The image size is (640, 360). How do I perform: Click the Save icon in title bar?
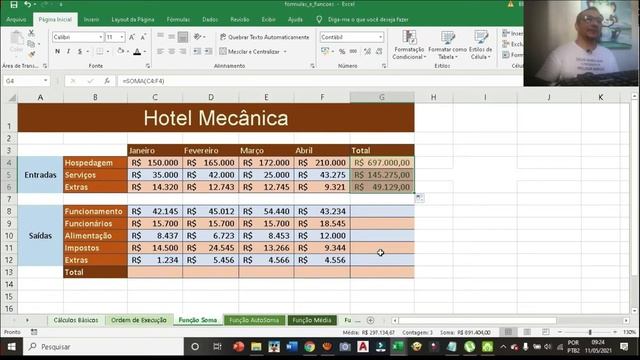14,4
